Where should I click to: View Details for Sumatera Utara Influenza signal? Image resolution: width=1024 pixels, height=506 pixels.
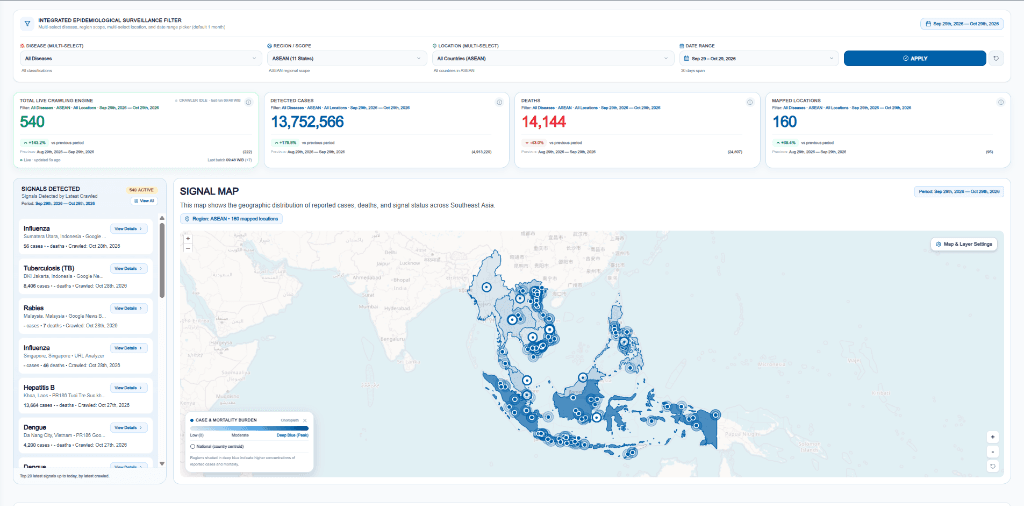[129, 229]
